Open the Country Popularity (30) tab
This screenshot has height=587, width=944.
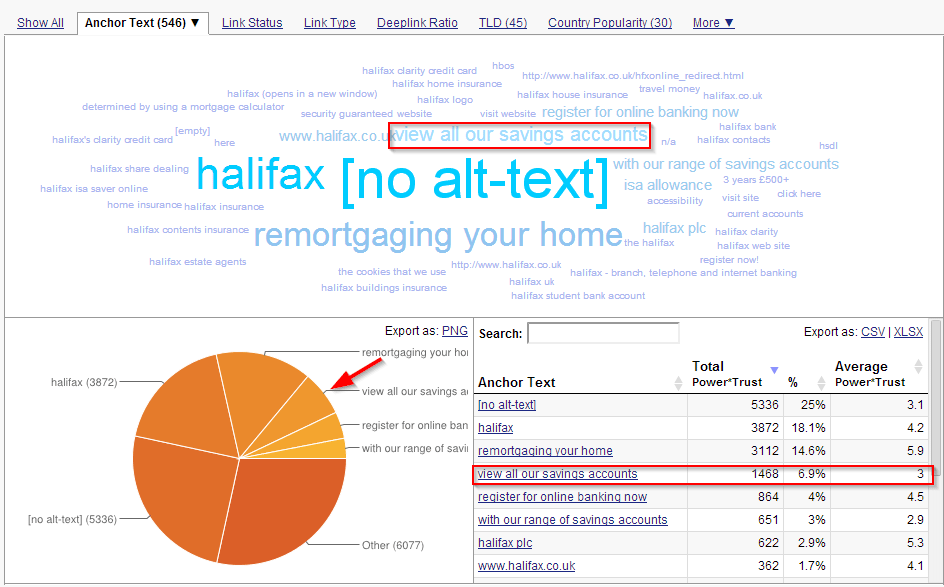[610, 23]
